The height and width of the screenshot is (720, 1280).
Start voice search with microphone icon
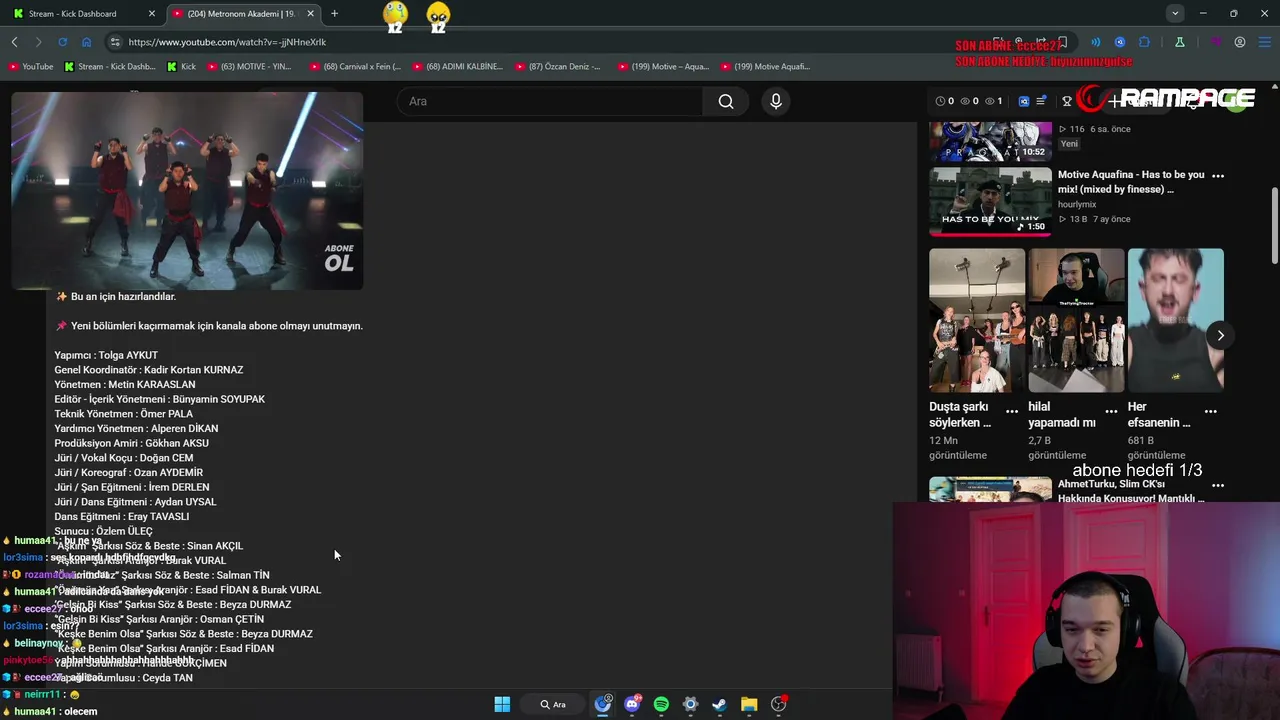(776, 101)
